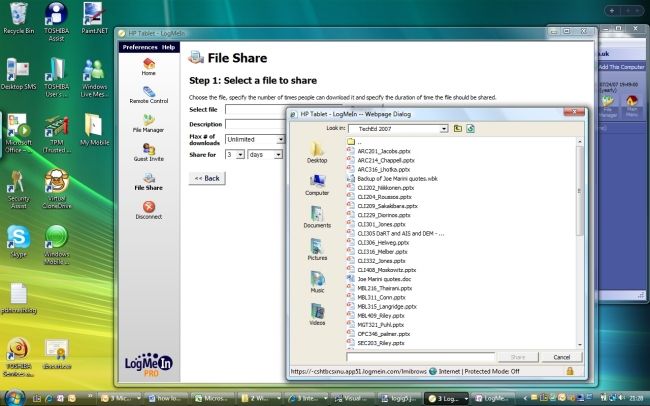Open Remote Control in the sidebar
The image size is (650, 406).
click(x=148, y=95)
